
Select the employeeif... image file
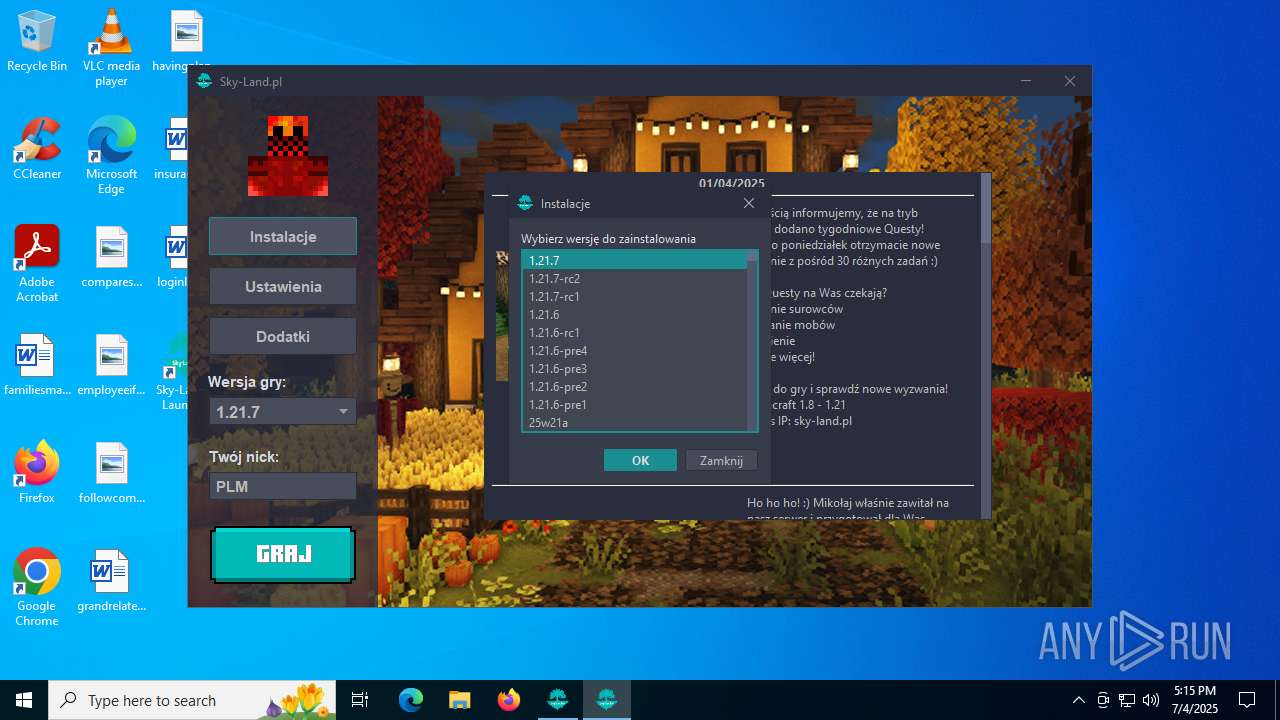[x=111, y=365]
